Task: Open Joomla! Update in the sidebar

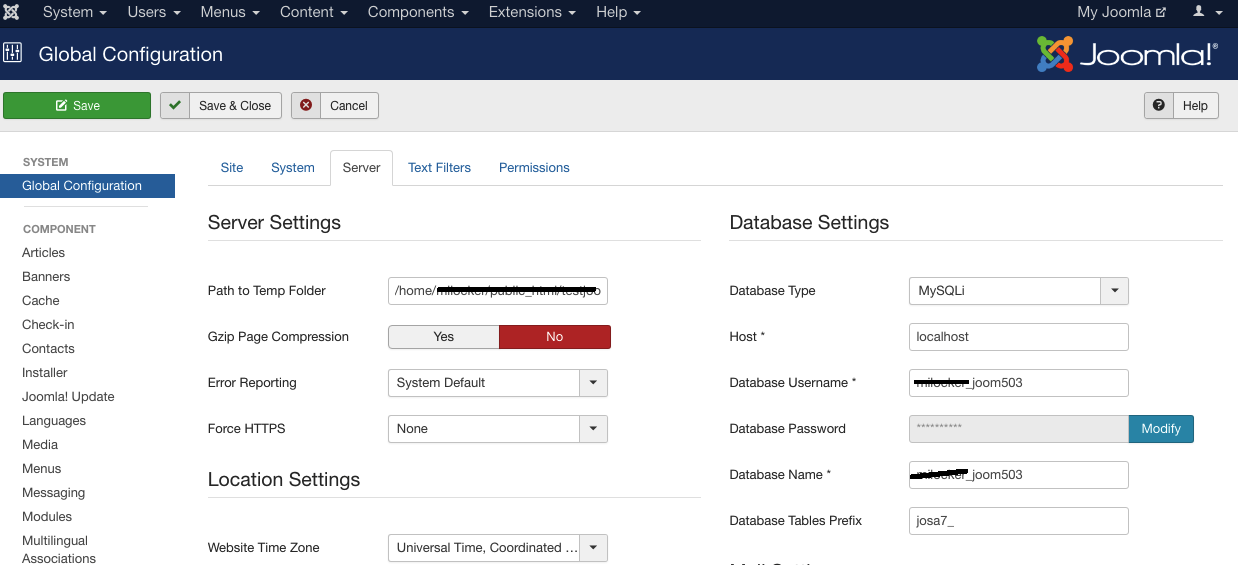Action: [68, 397]
